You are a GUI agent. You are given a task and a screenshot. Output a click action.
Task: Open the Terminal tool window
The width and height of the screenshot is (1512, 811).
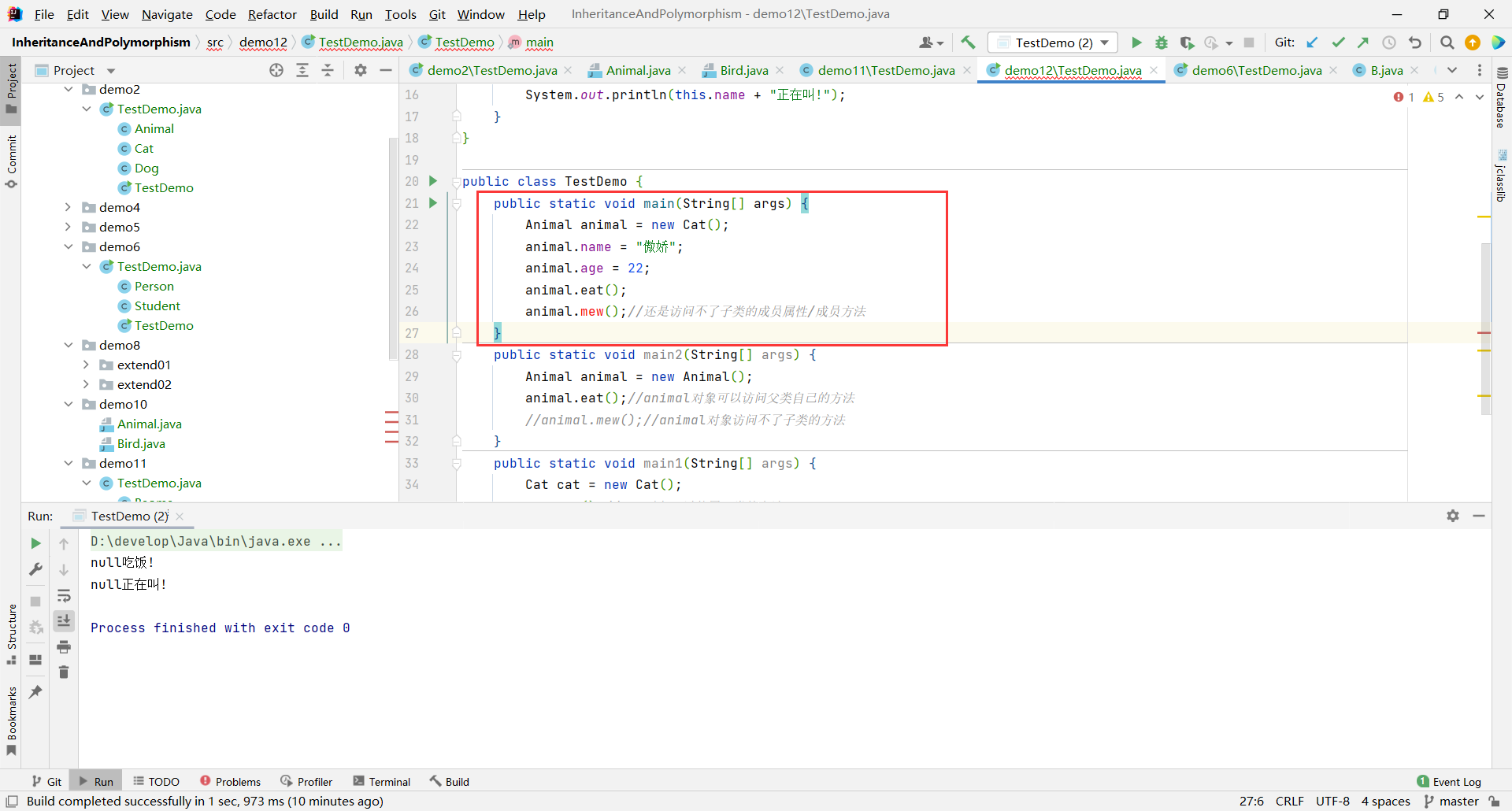382,782
